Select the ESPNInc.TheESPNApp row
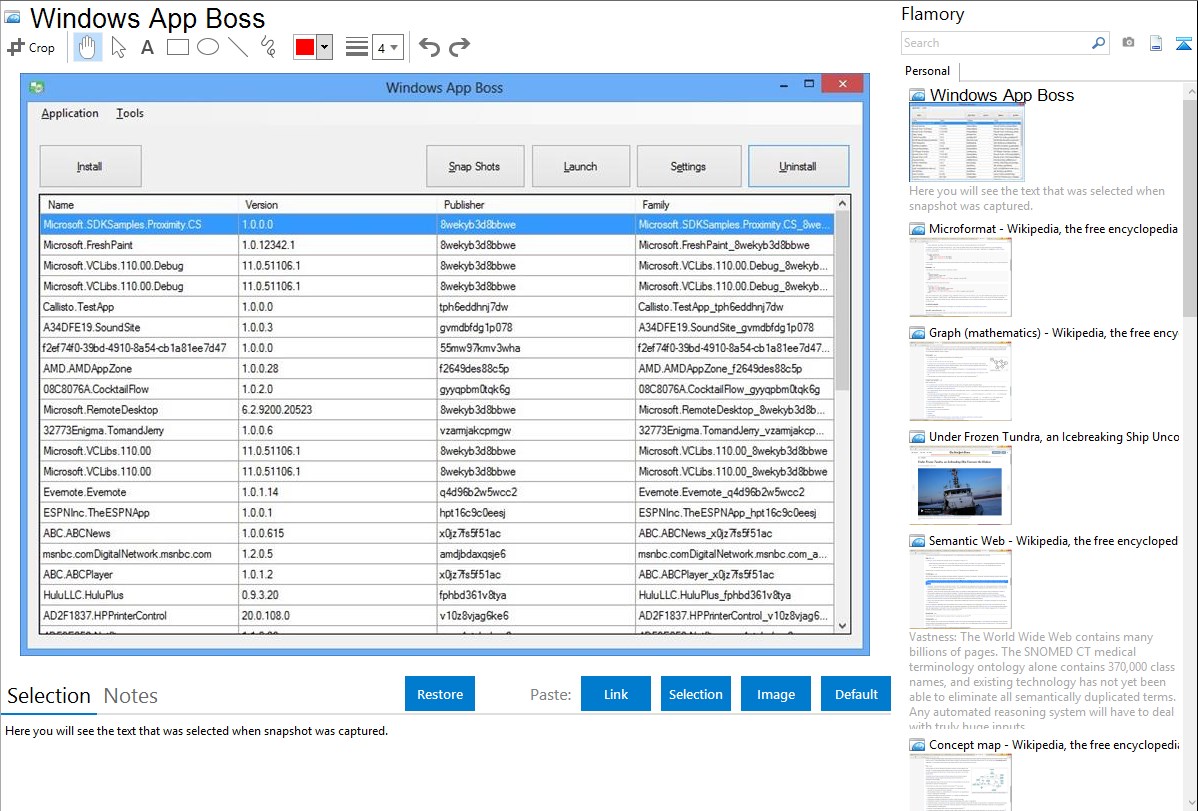This screenshot has width=1198, height=811. [x=437, y=513]
